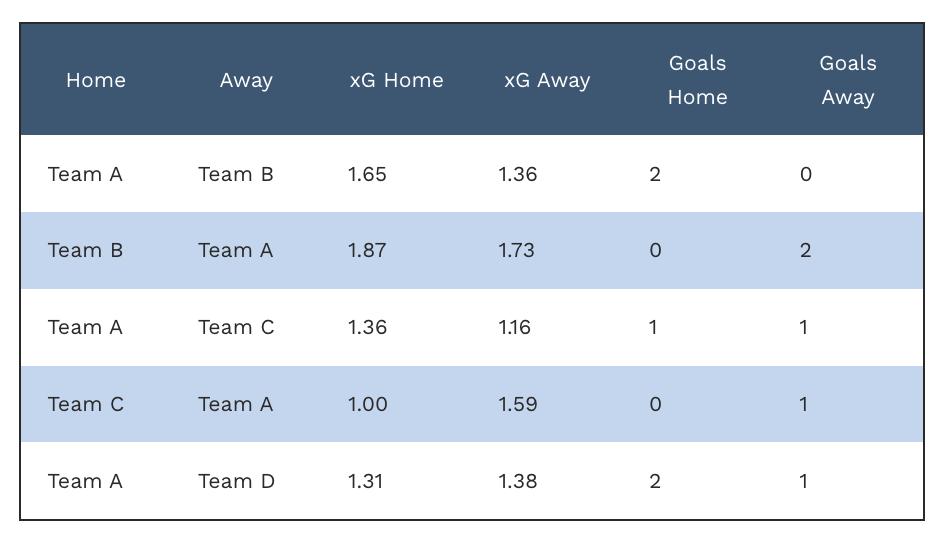Viewport: 948px width, 540px height.
Task: Click the Goals Away column header
Action: click(x=848, y=80)
